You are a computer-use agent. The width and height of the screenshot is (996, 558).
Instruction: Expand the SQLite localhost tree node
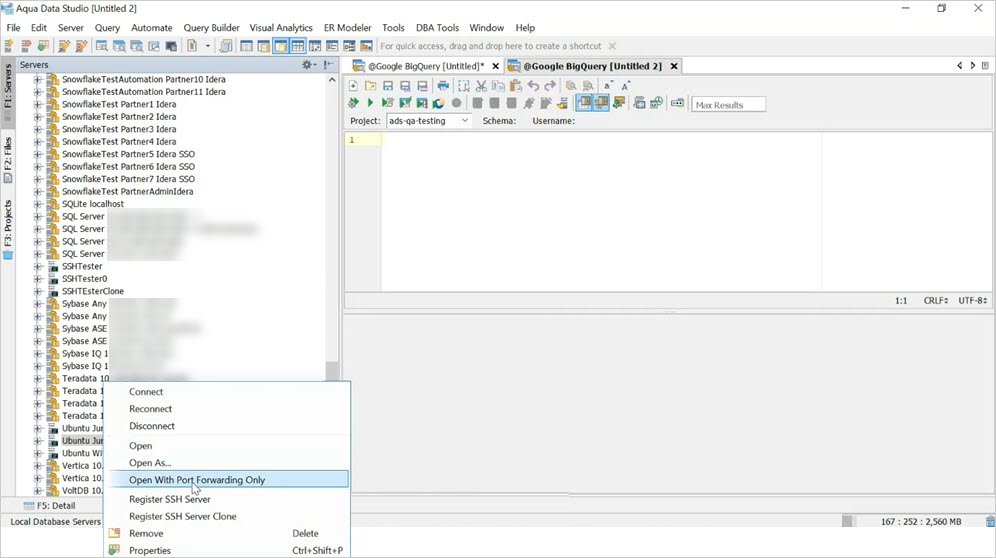click(x=37, y=204)
